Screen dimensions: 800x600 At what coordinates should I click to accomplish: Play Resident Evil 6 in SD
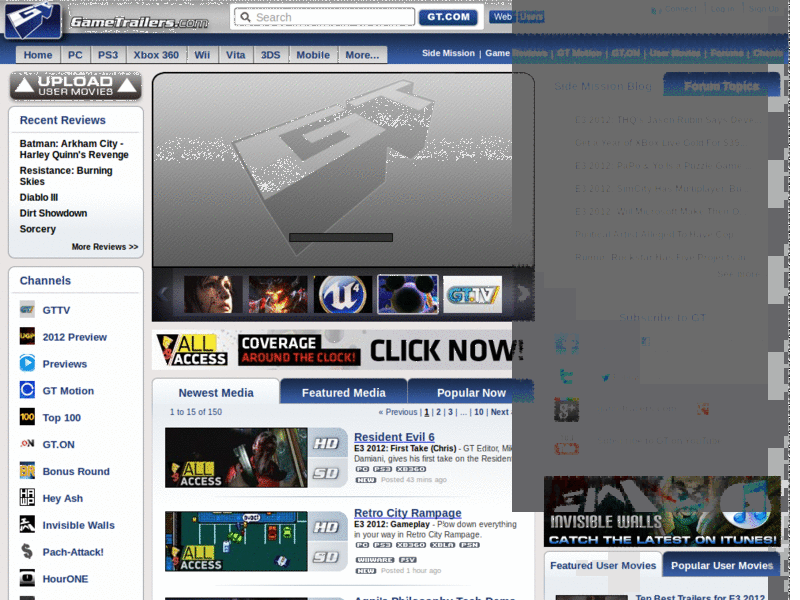coord(327,473)
